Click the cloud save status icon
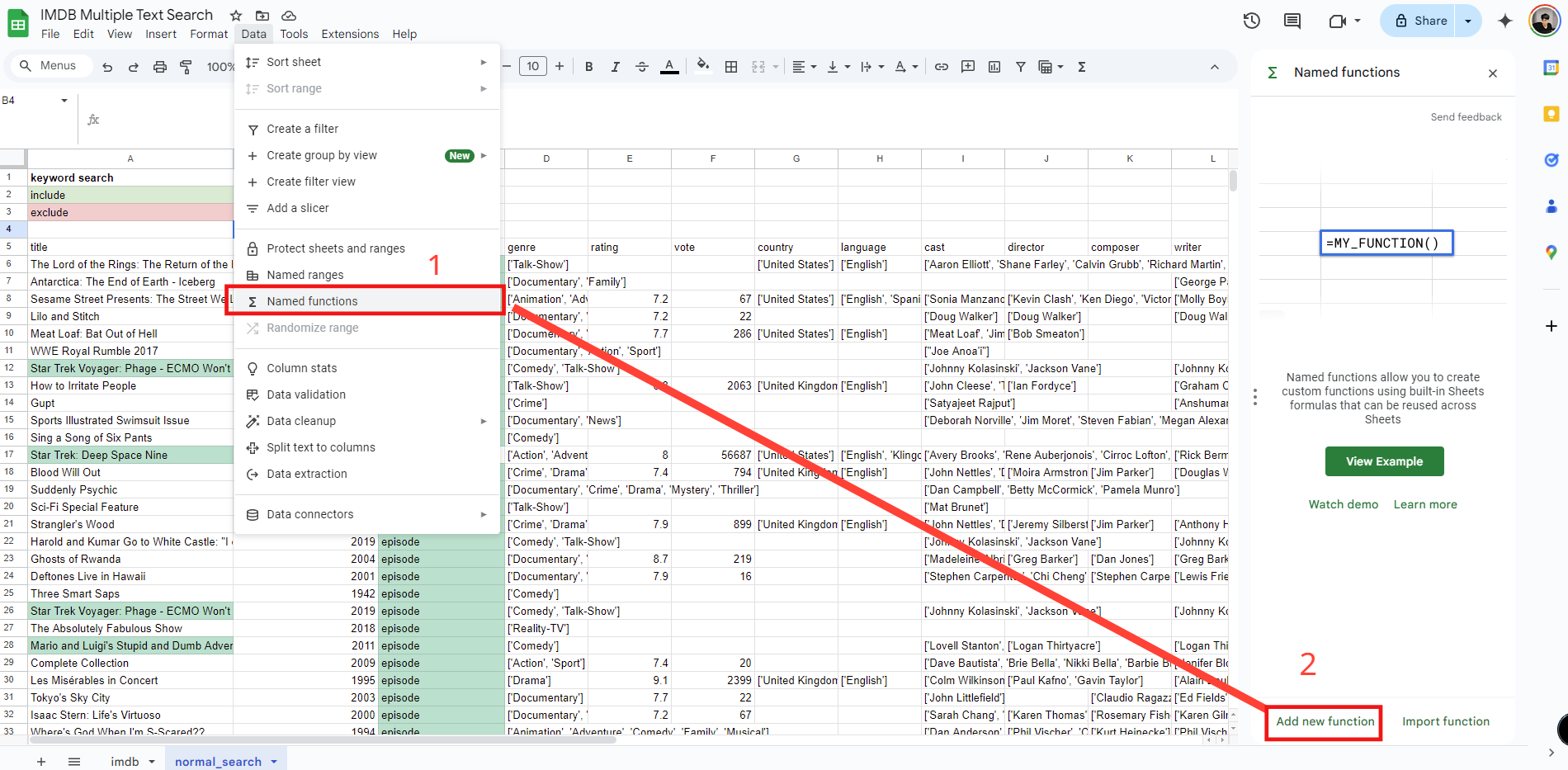The height and width of the screenshot is (770, 1568). (289, 15)
